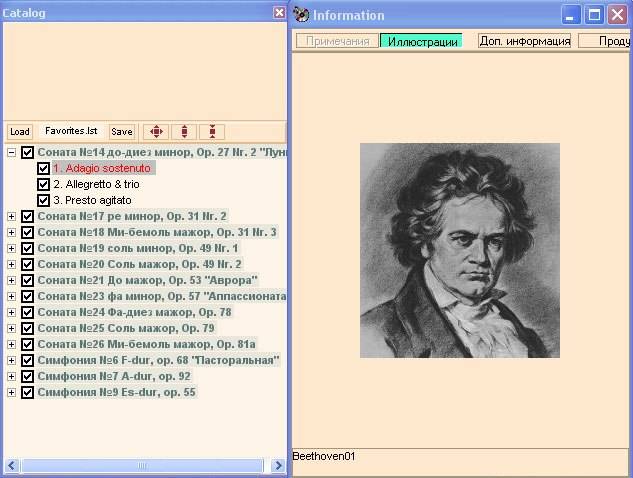Uncheck Соната №17 ре минор checkbox
The height and width of the screenshot is (478, 633).
[27, 216]
